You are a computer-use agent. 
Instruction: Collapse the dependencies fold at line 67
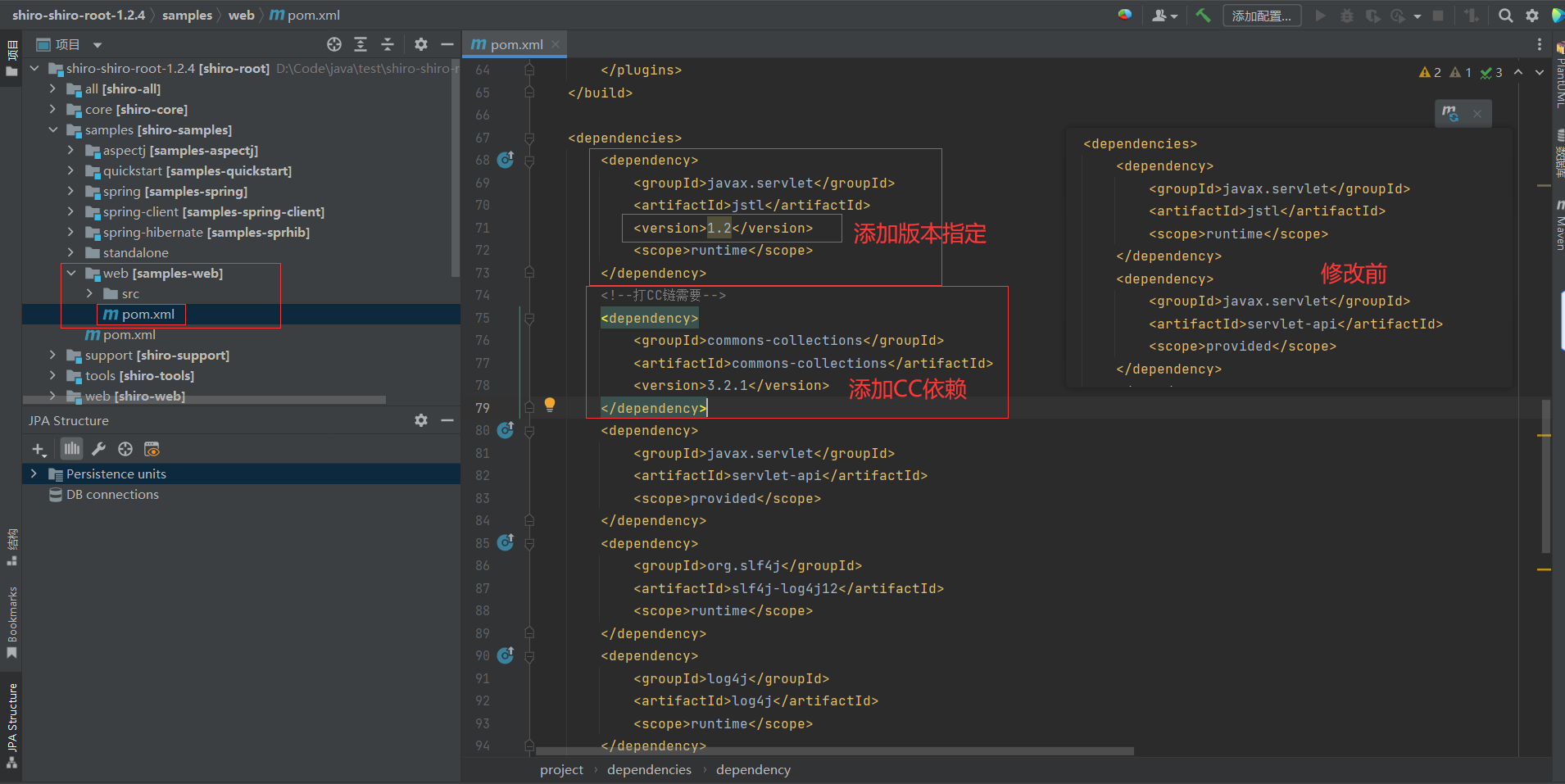(529, 138)
